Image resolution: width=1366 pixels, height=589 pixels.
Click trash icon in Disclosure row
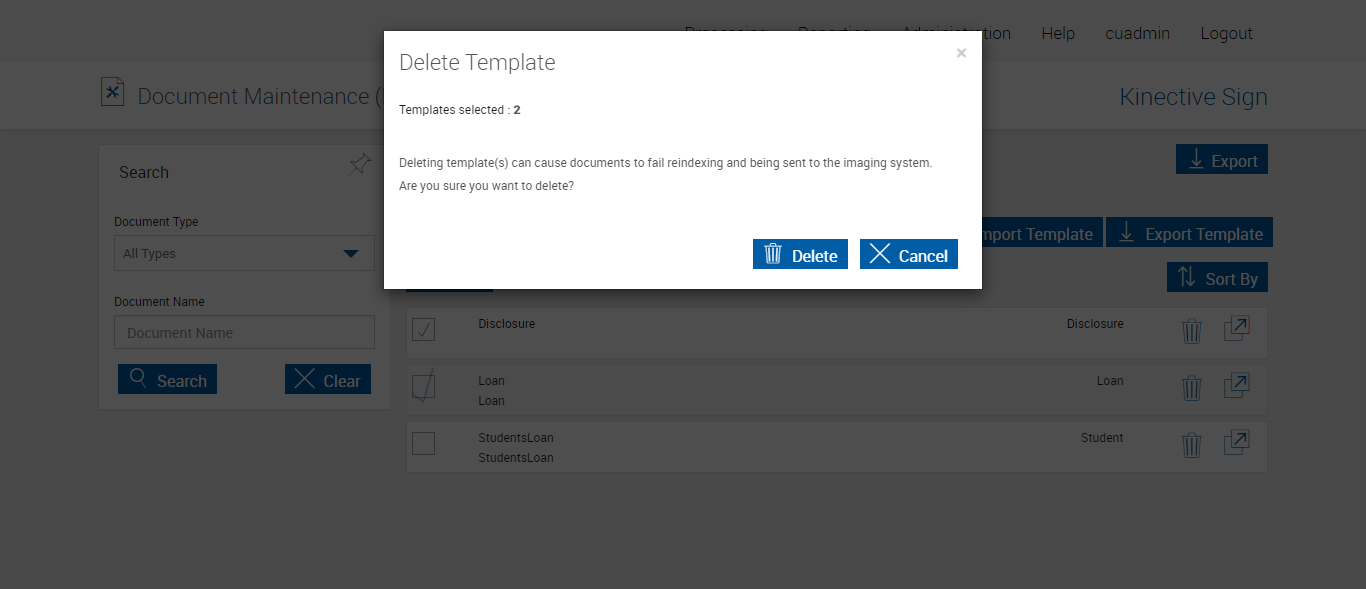tap(1191, 331)
